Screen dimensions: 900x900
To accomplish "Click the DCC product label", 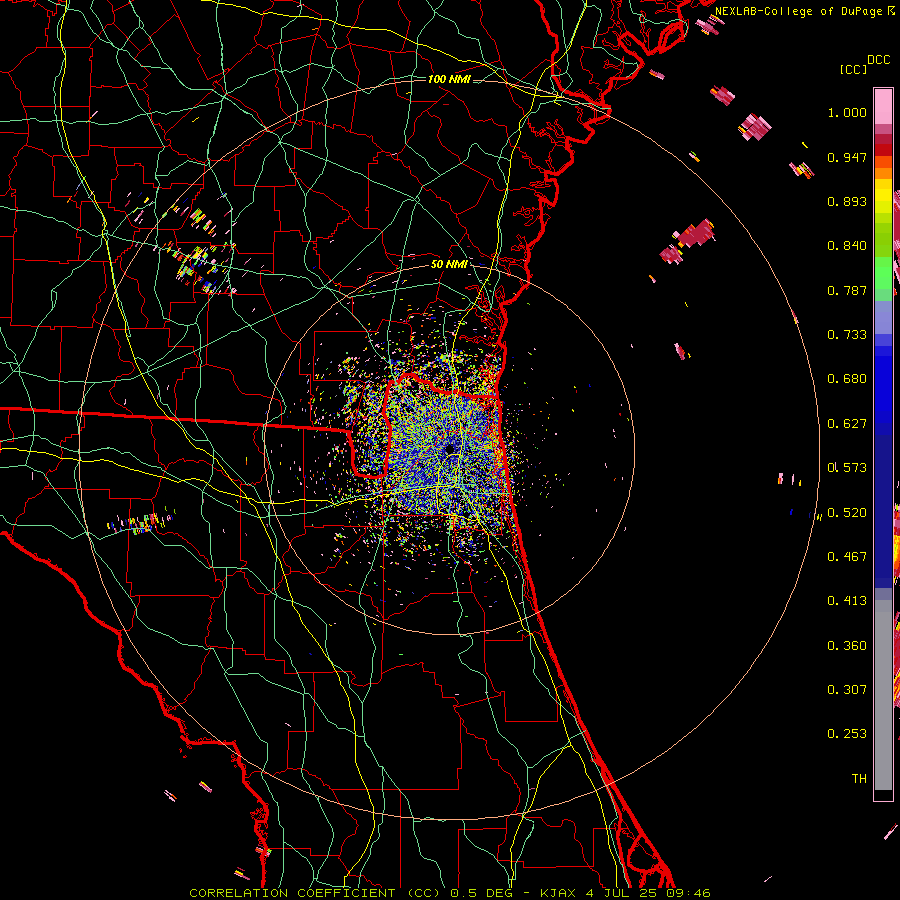I will click(878, 60).
